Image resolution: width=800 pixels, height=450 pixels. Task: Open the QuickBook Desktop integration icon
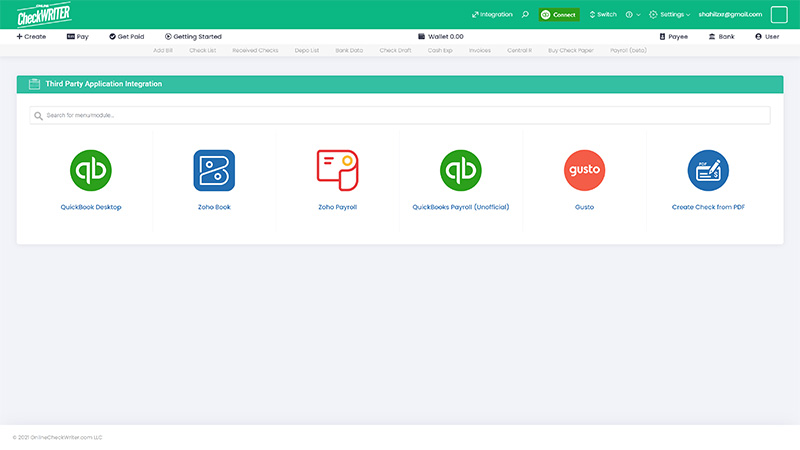[x=91, y=171]
